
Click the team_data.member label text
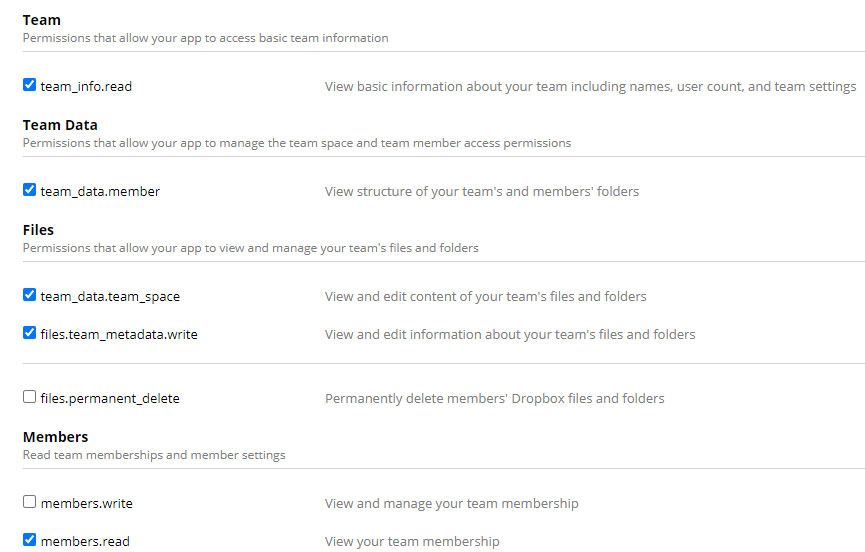coord(100,191)
